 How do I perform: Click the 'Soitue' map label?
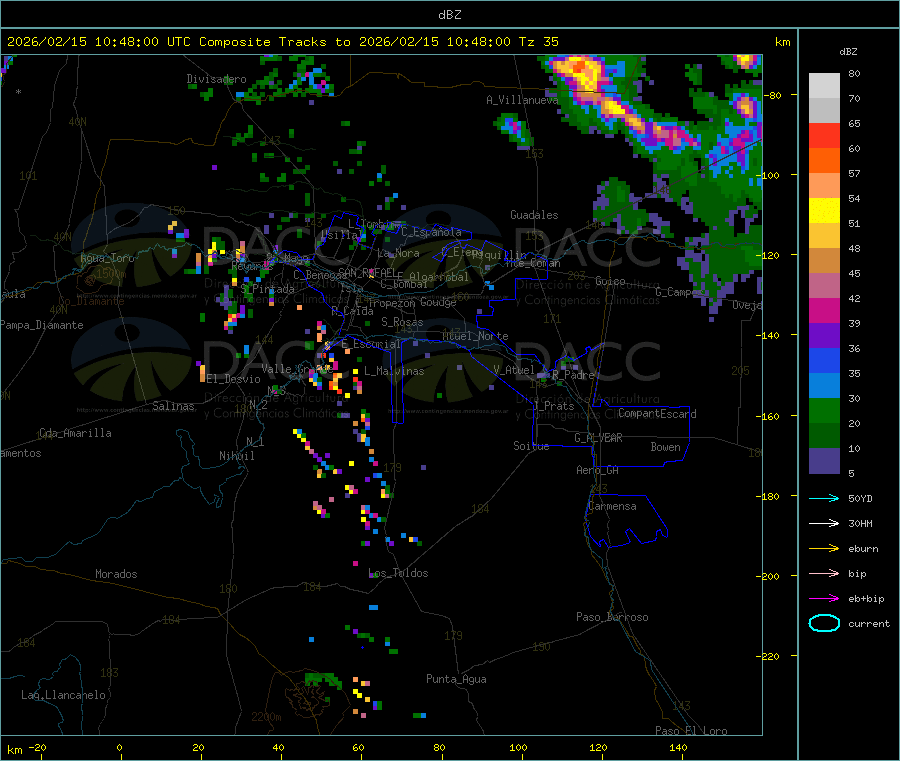pos(531,446)
